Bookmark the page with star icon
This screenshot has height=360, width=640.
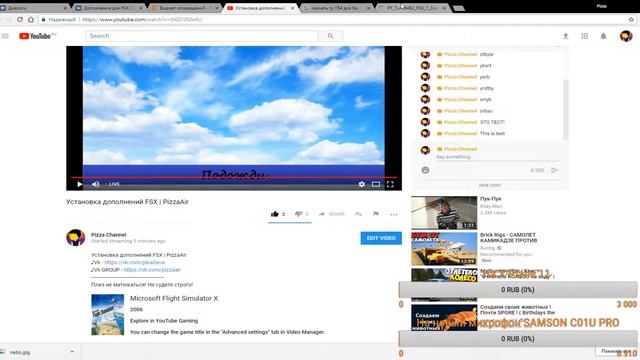pyautogui.click(x=631, y=20)
